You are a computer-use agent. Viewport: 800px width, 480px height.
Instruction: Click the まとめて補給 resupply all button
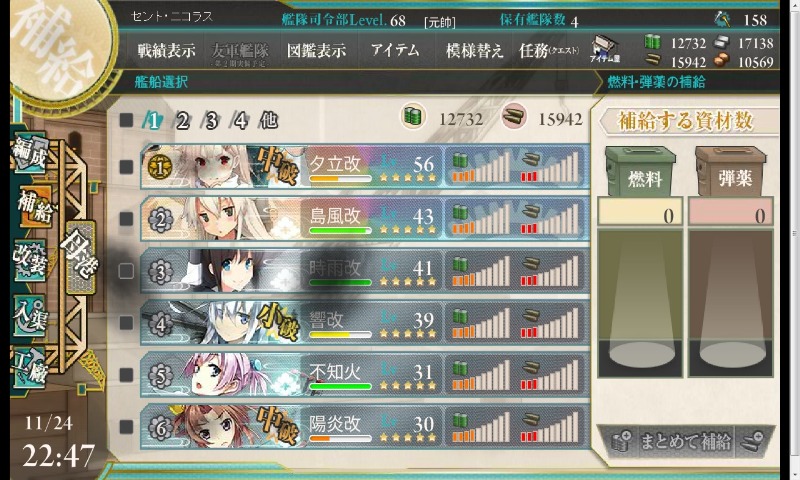[686, 441]
